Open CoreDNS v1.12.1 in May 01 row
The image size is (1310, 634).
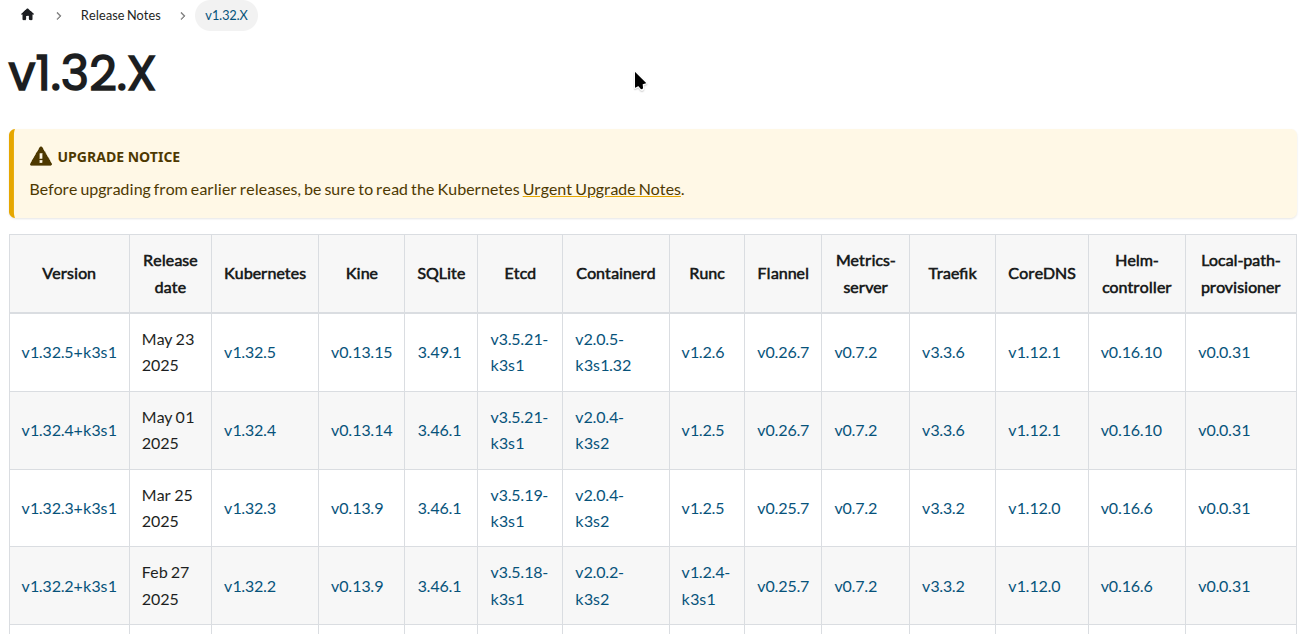point(1034,430)
